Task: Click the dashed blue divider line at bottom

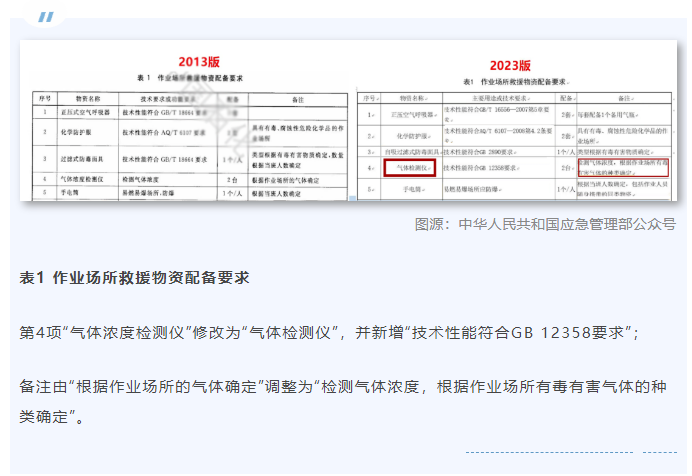Action: point(570,452)
